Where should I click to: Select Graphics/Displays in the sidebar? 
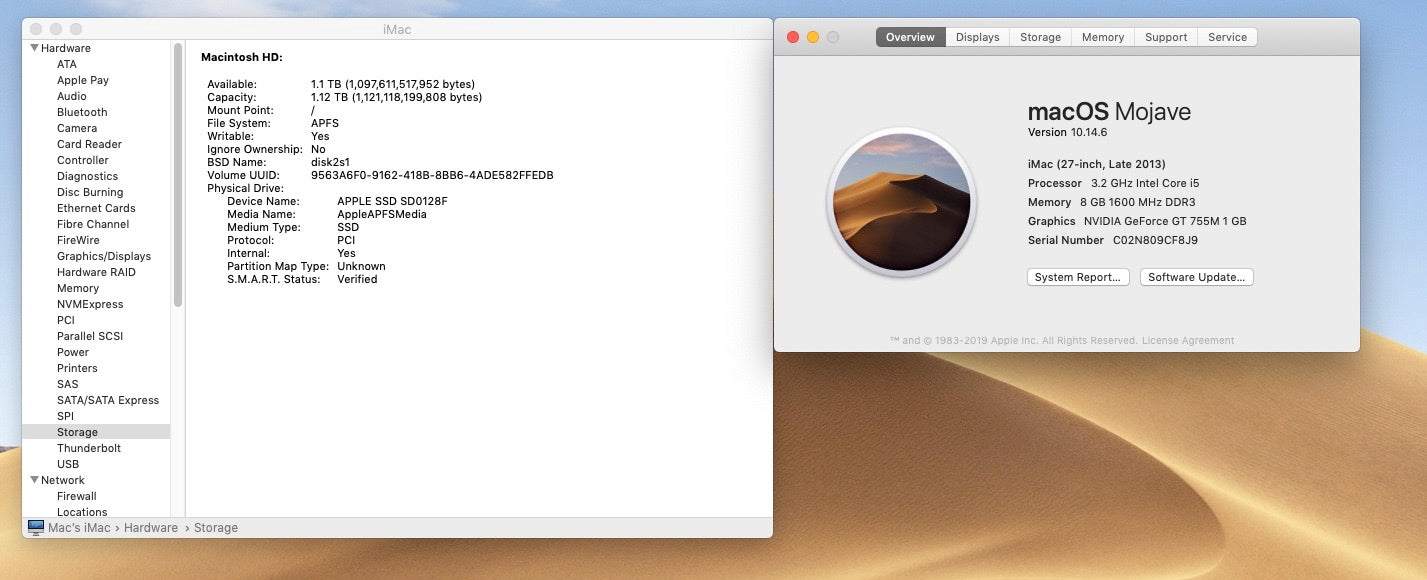pyautogui.click(x=104, y=256)
